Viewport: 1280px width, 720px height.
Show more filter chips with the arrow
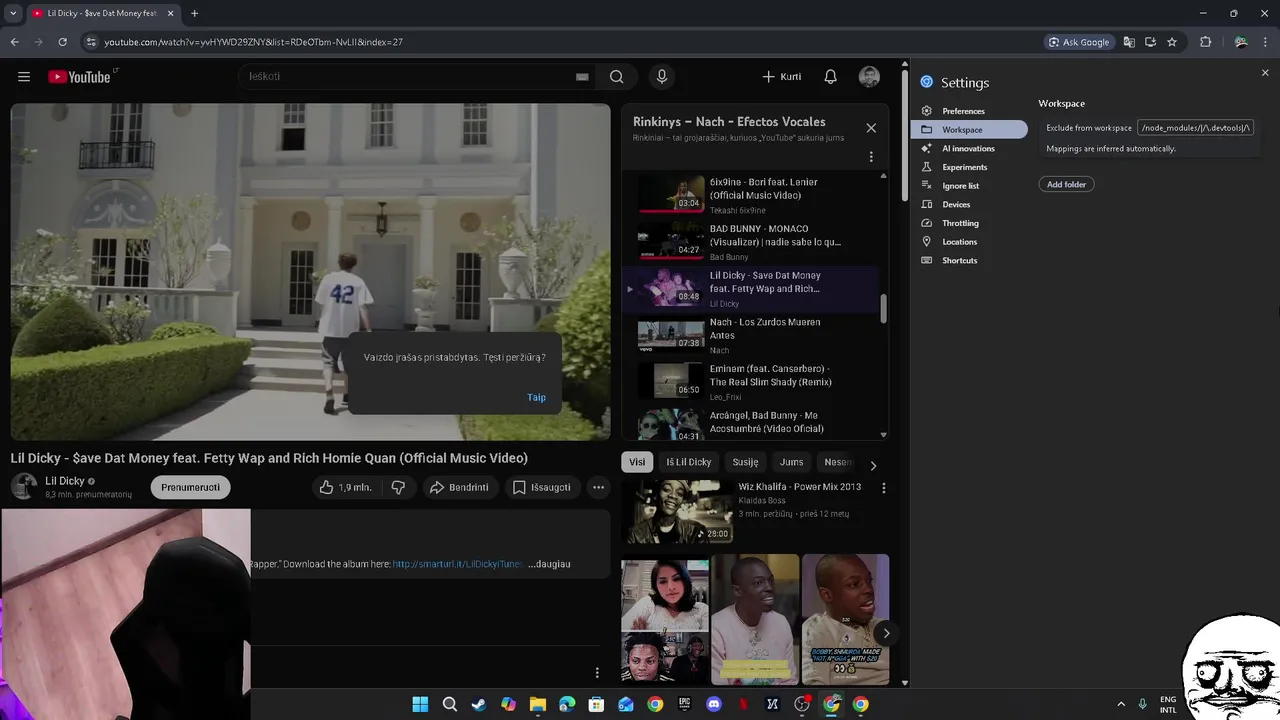[873, 466]
